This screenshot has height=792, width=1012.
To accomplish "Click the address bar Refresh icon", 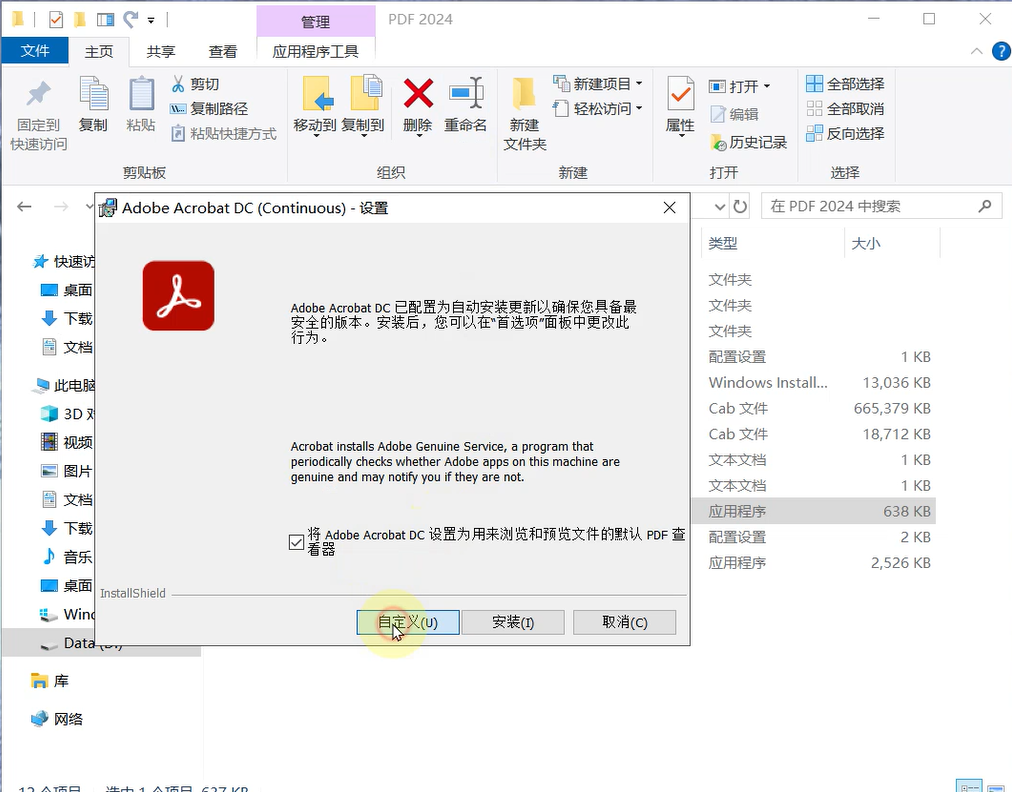I will 740,207.
